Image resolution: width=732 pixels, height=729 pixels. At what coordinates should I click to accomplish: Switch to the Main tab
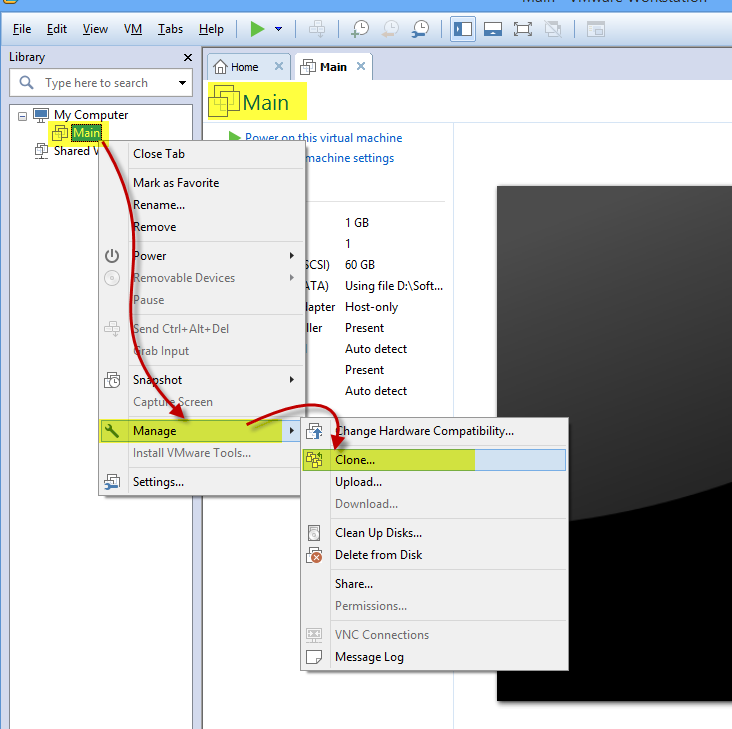pos(333,67)
